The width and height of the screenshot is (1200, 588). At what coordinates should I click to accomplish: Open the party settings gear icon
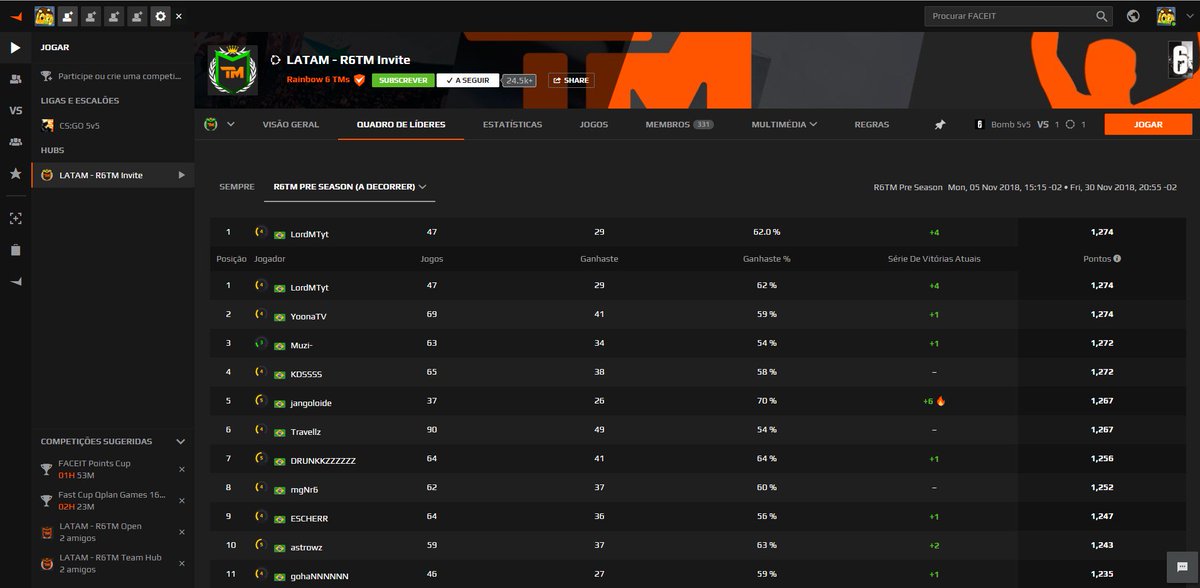[x=160, y=16]
